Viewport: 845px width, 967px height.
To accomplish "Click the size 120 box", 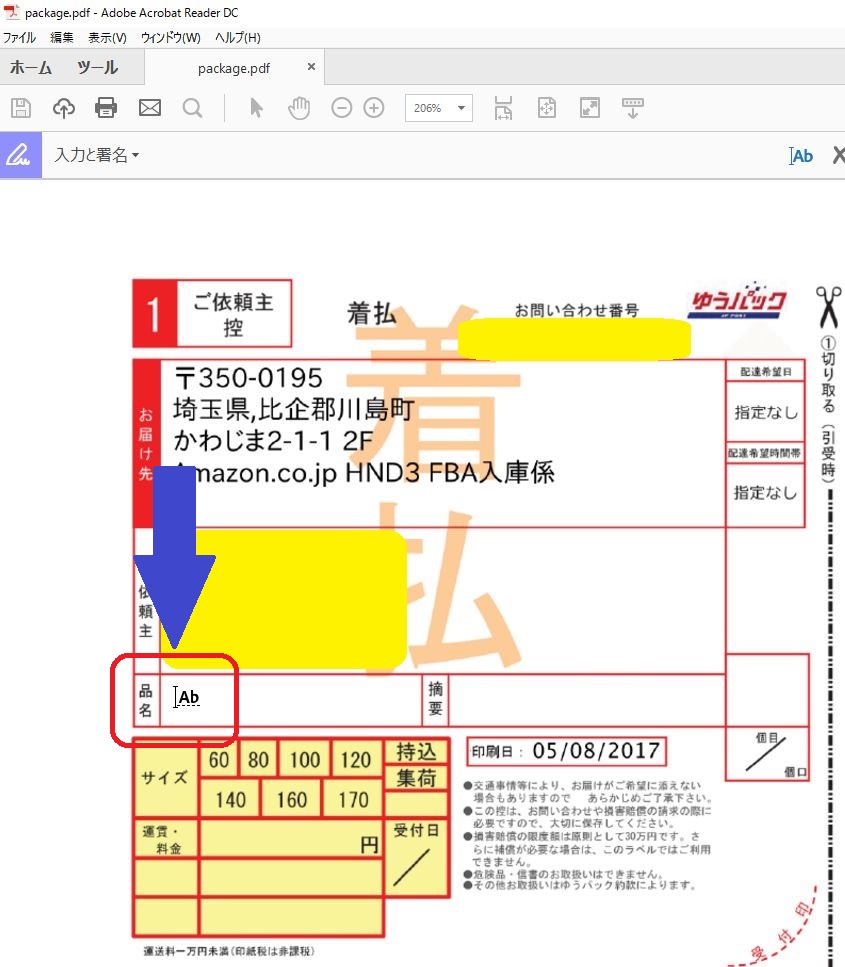I will point(356,760).
